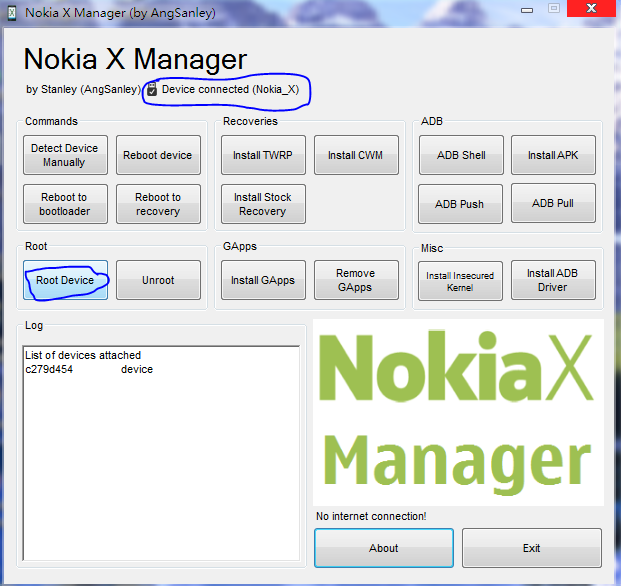Exit the Nokia X Manager
The height and width of the screenshot is (586, 621).
pyautogui.click(x=531, y=548)
